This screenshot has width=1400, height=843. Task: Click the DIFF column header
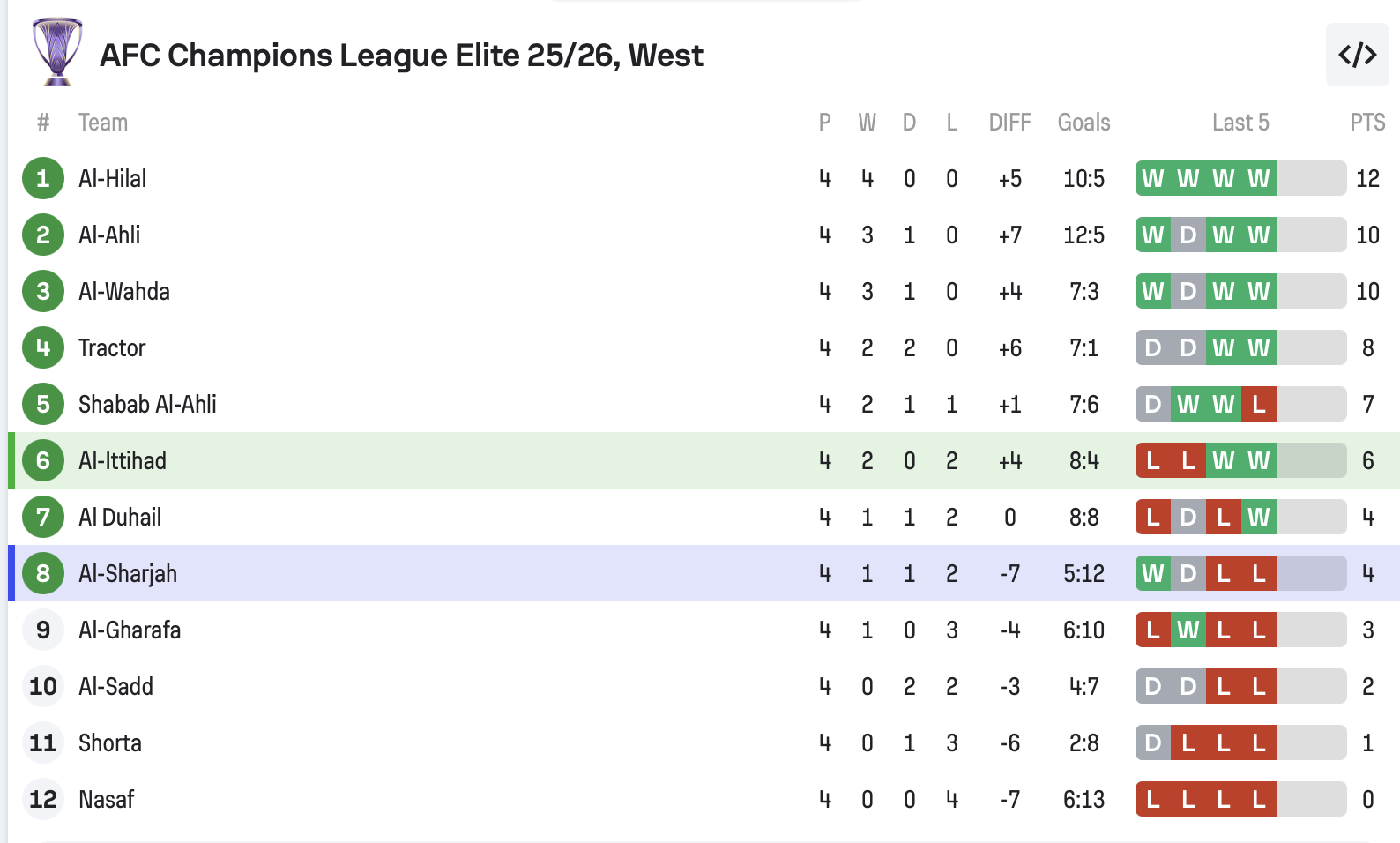click(1009, 123)
